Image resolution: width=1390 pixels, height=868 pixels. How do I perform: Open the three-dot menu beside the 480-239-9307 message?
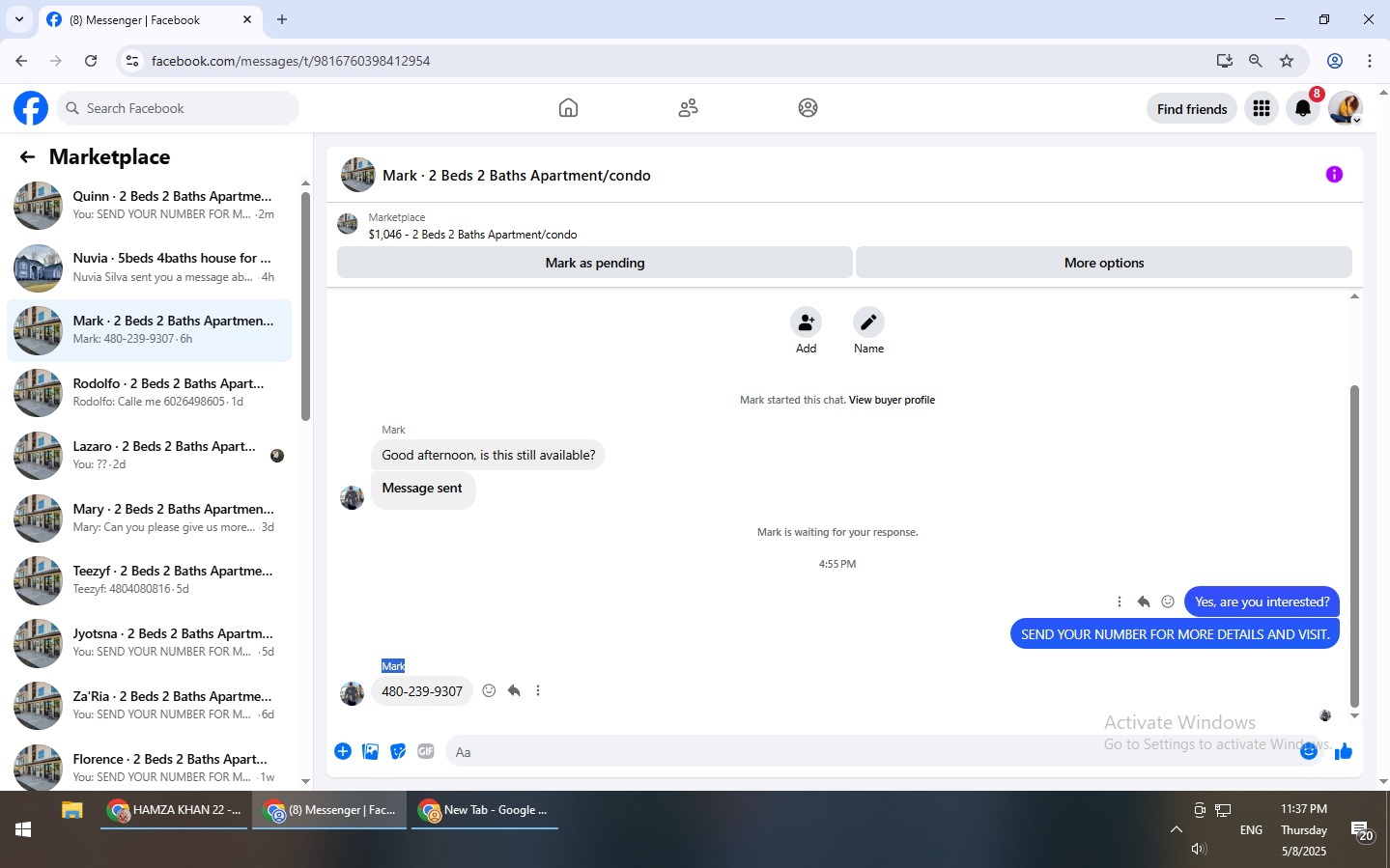pyautogui.click(x=538, y=690)
